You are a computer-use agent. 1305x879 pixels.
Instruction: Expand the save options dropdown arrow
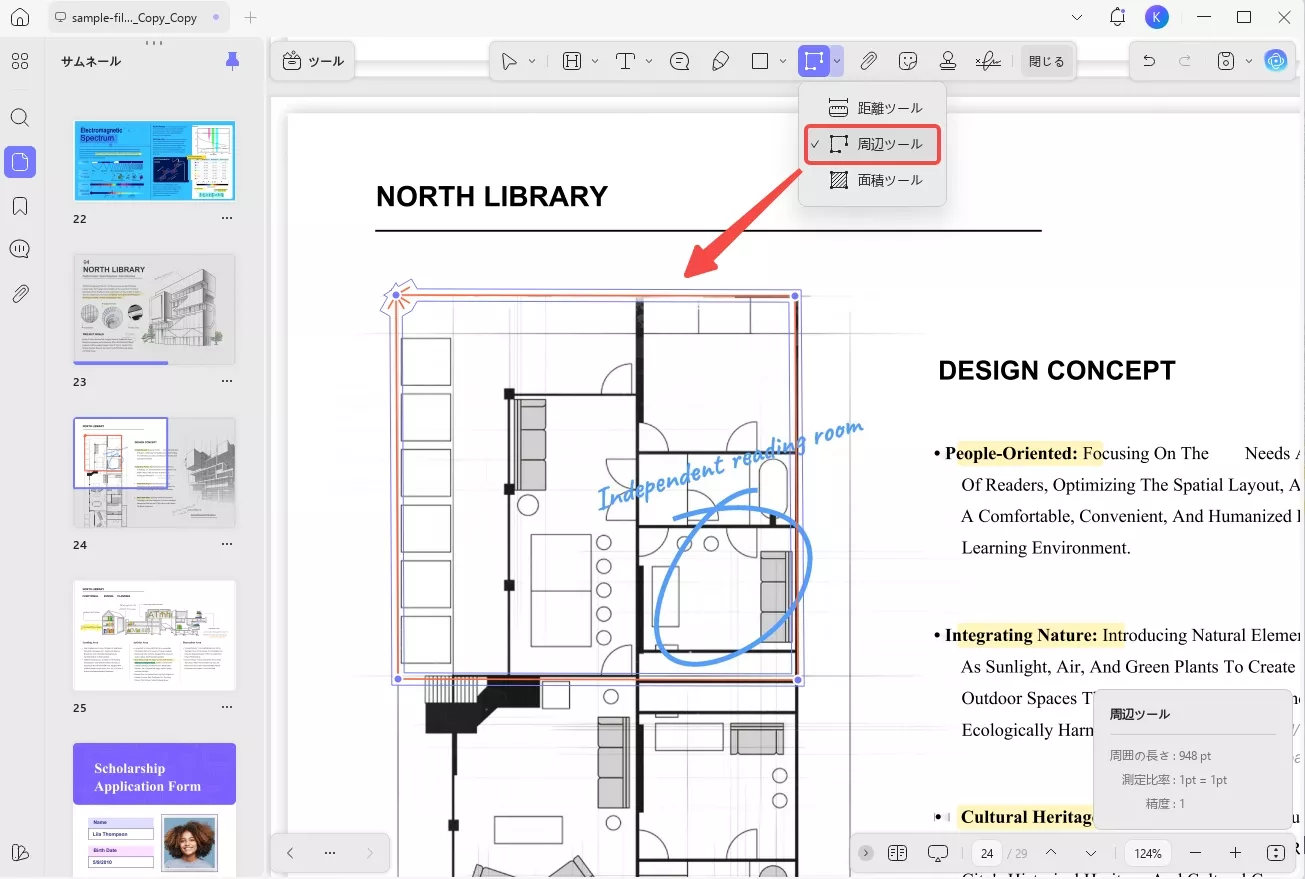[x=1248, y=62]
